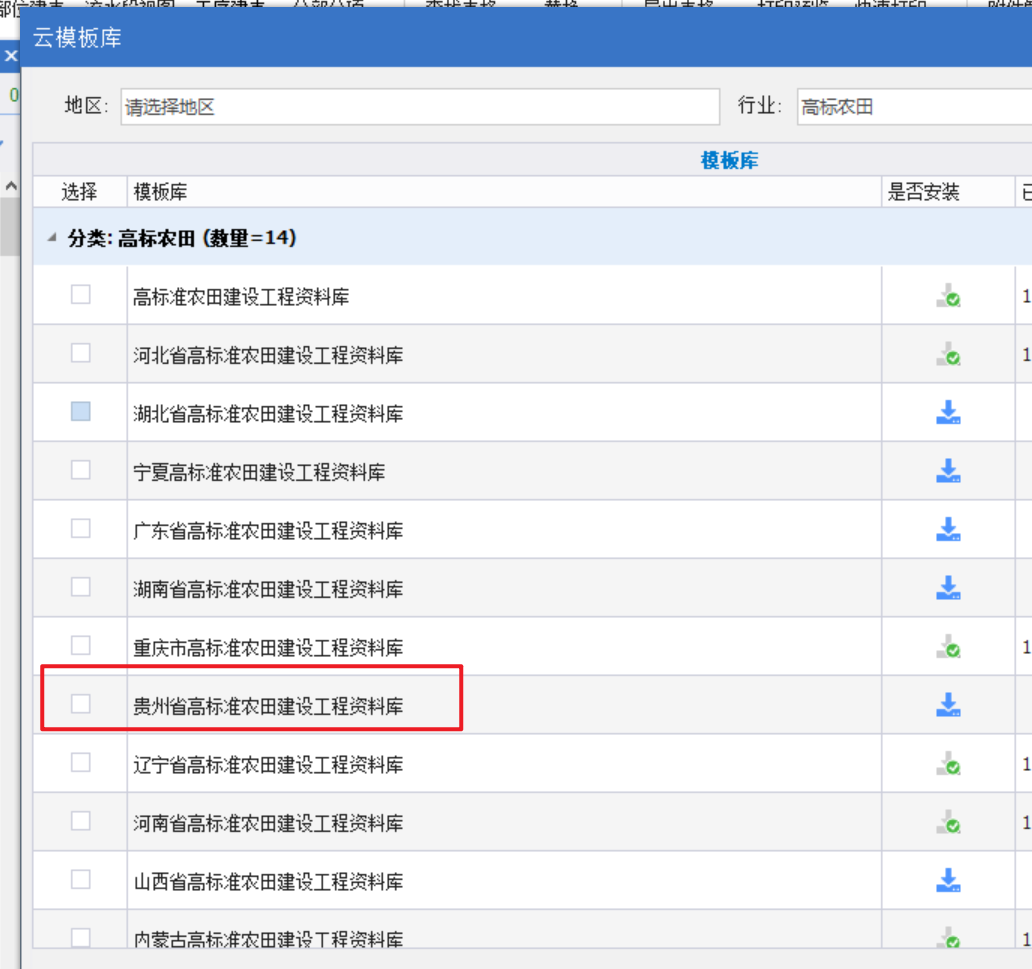Click download icon for 山西省高标准农田建设工程资料库

click(948, 881)
